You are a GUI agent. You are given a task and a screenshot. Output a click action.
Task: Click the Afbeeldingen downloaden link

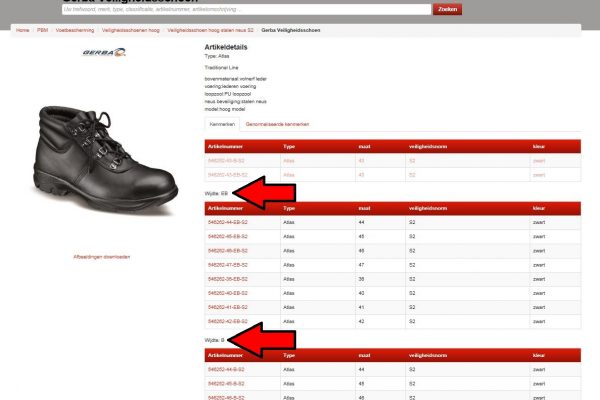coord(102,257)
